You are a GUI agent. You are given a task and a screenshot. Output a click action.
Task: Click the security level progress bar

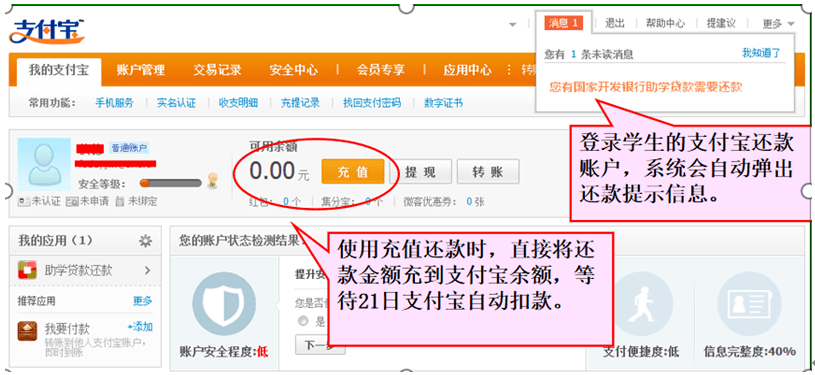tap(171, 183)
